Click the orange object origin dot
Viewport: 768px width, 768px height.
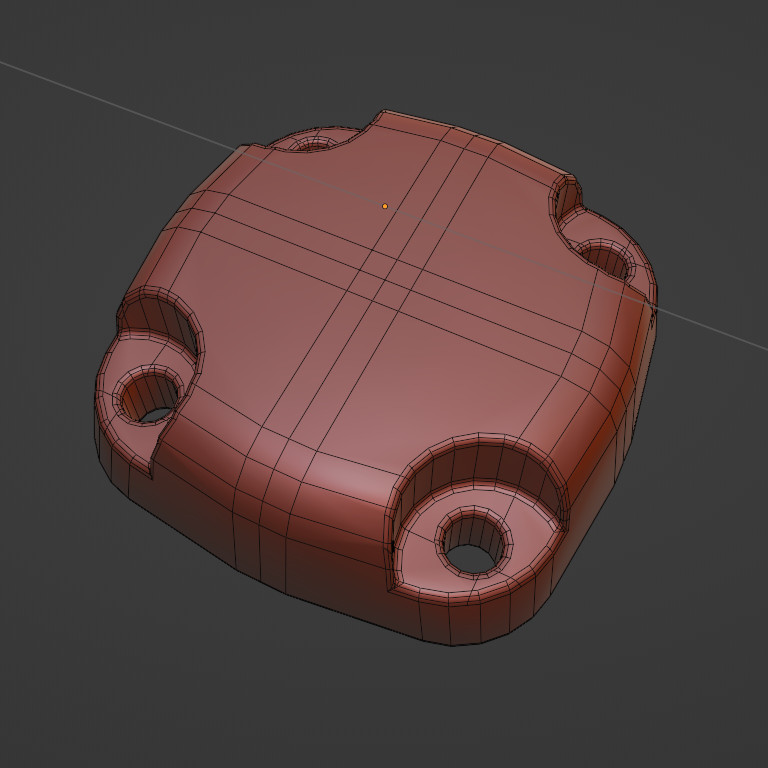click(385, 206)
